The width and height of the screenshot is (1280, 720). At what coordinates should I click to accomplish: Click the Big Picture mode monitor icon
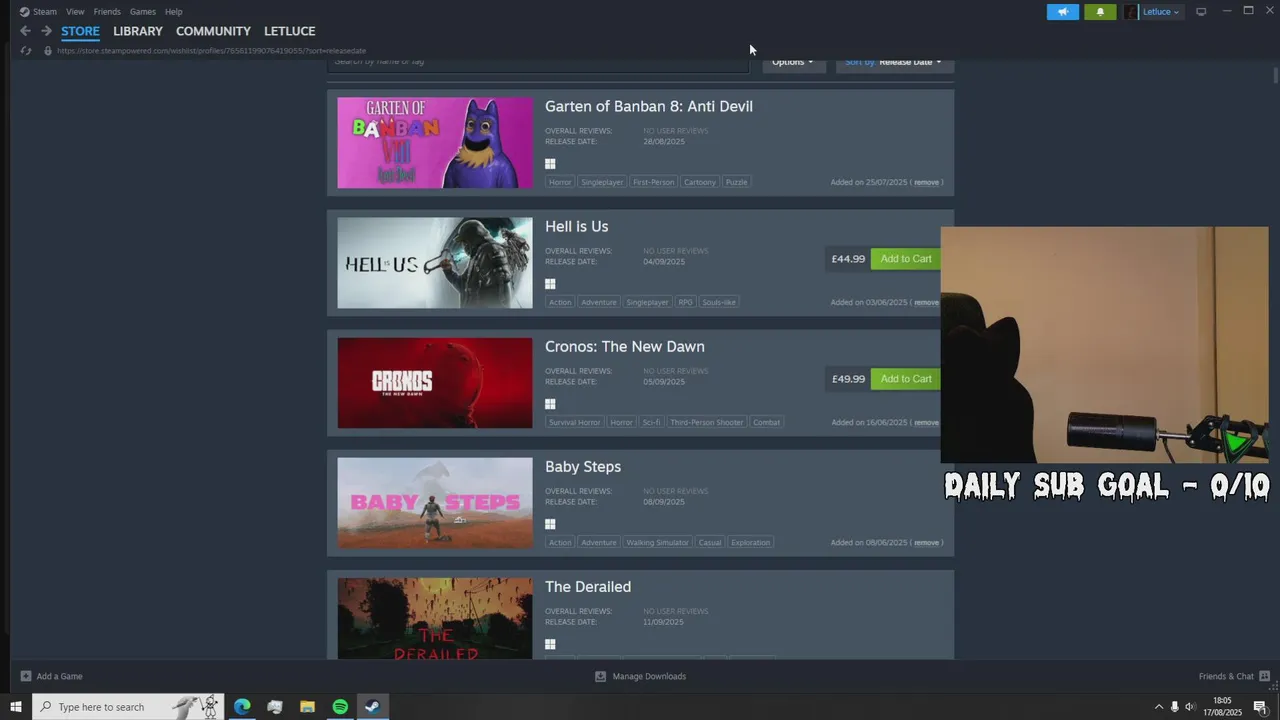[1201, 12]
